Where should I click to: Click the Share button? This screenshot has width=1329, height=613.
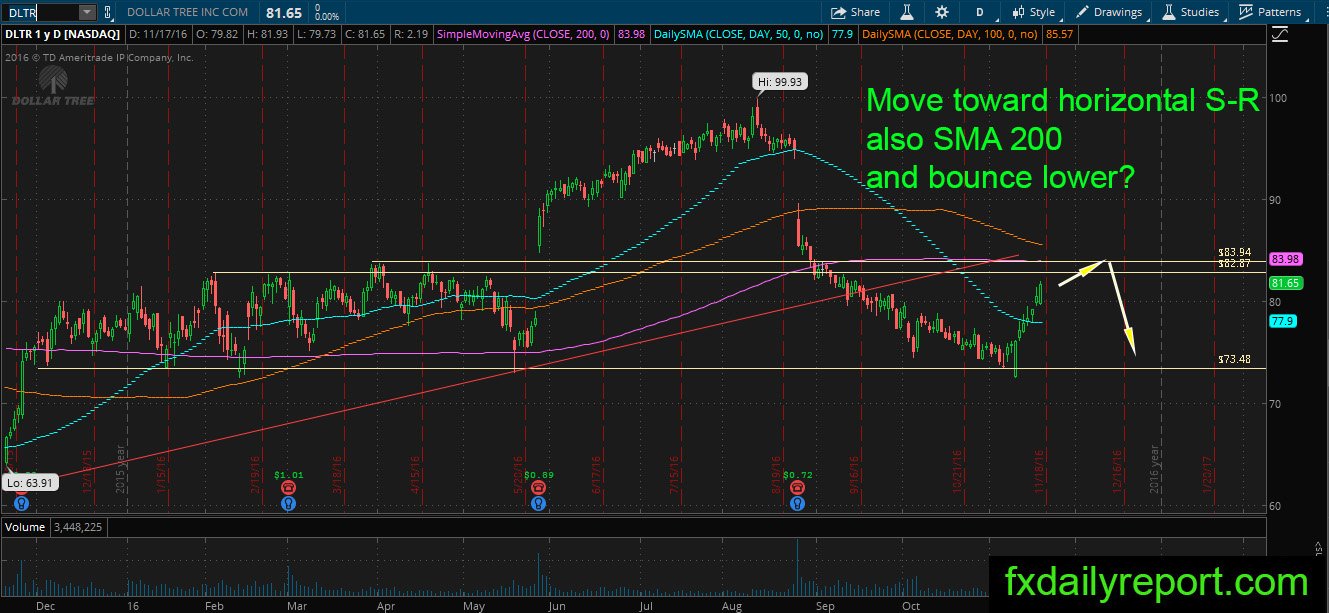(x=856, y=12)
